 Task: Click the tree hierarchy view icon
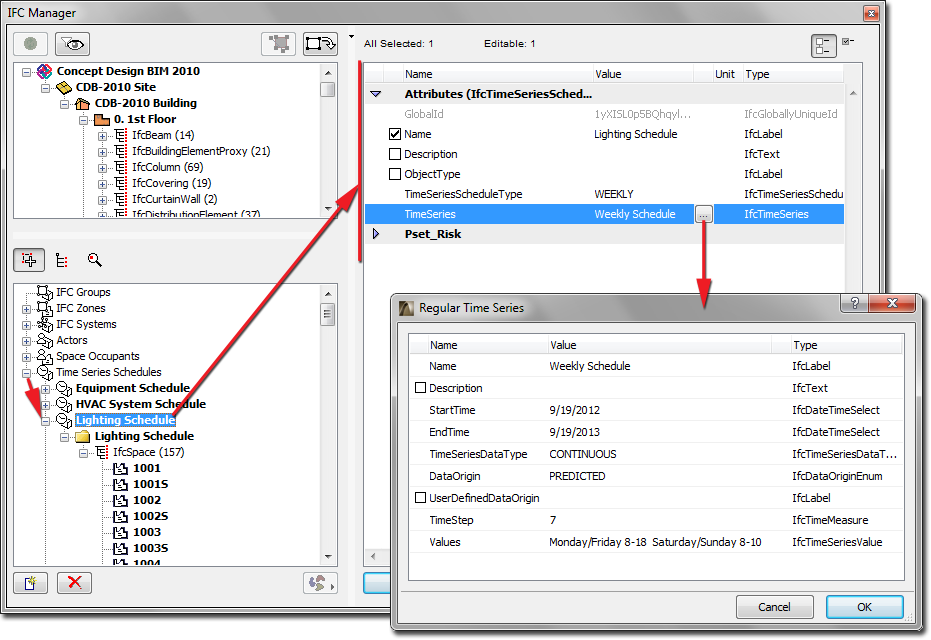[x=61, y=260]
